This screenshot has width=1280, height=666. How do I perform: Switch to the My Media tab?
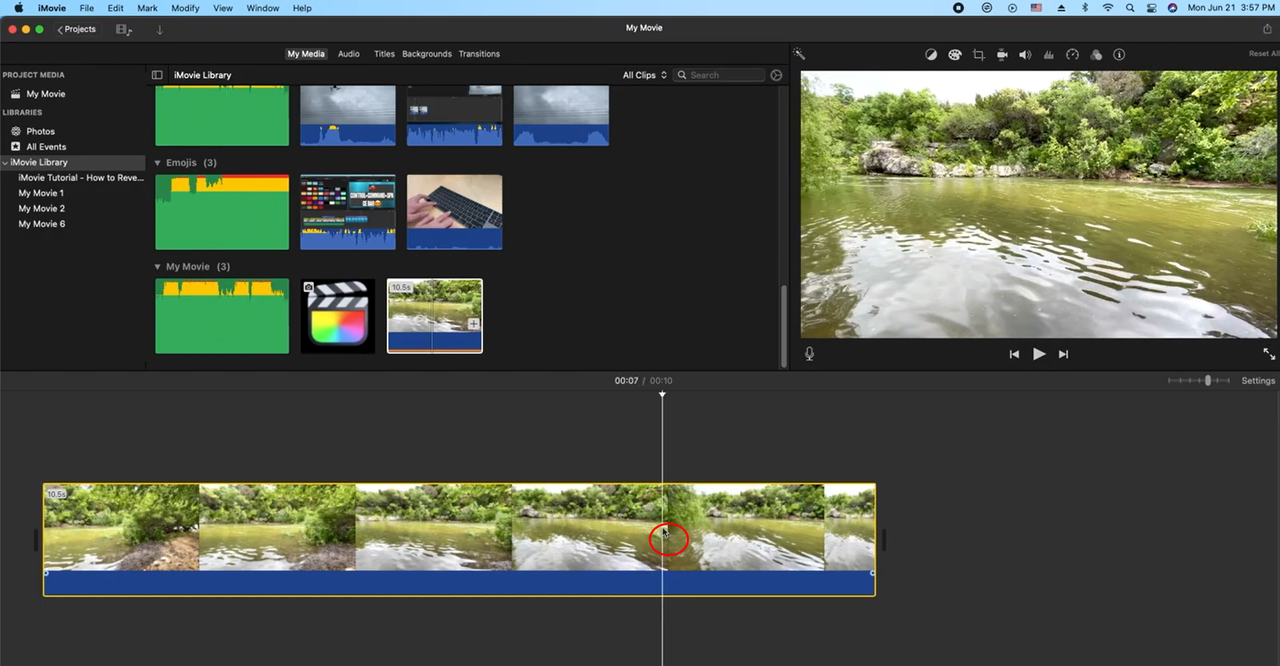(x=306, y=54)
